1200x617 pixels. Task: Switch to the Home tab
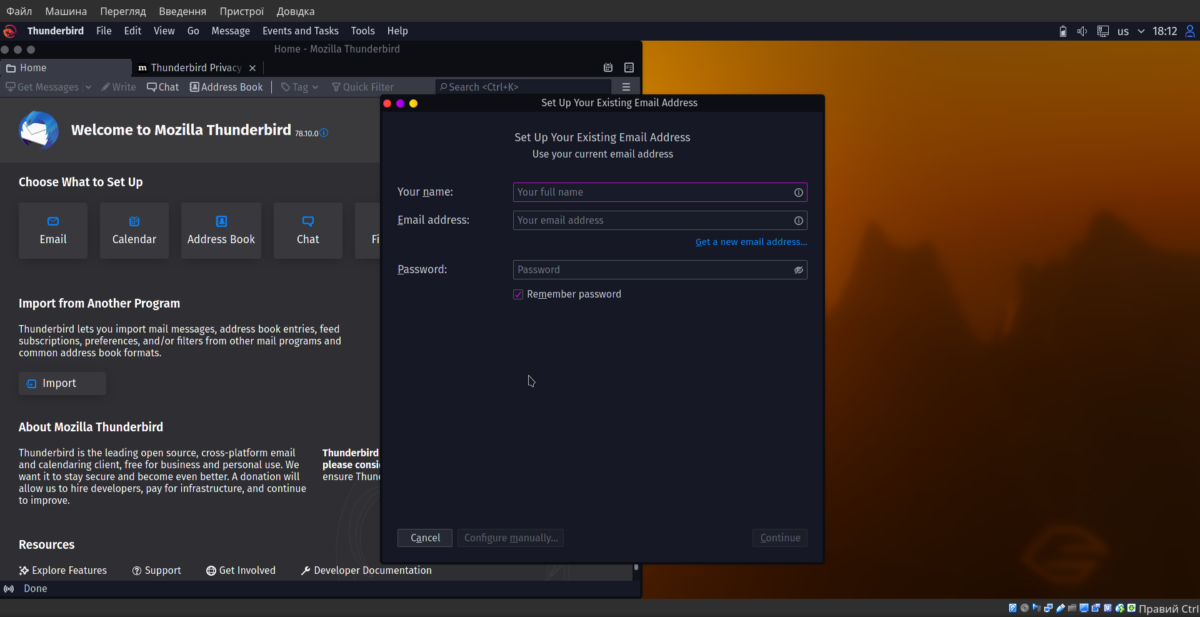tap(65, 68)
